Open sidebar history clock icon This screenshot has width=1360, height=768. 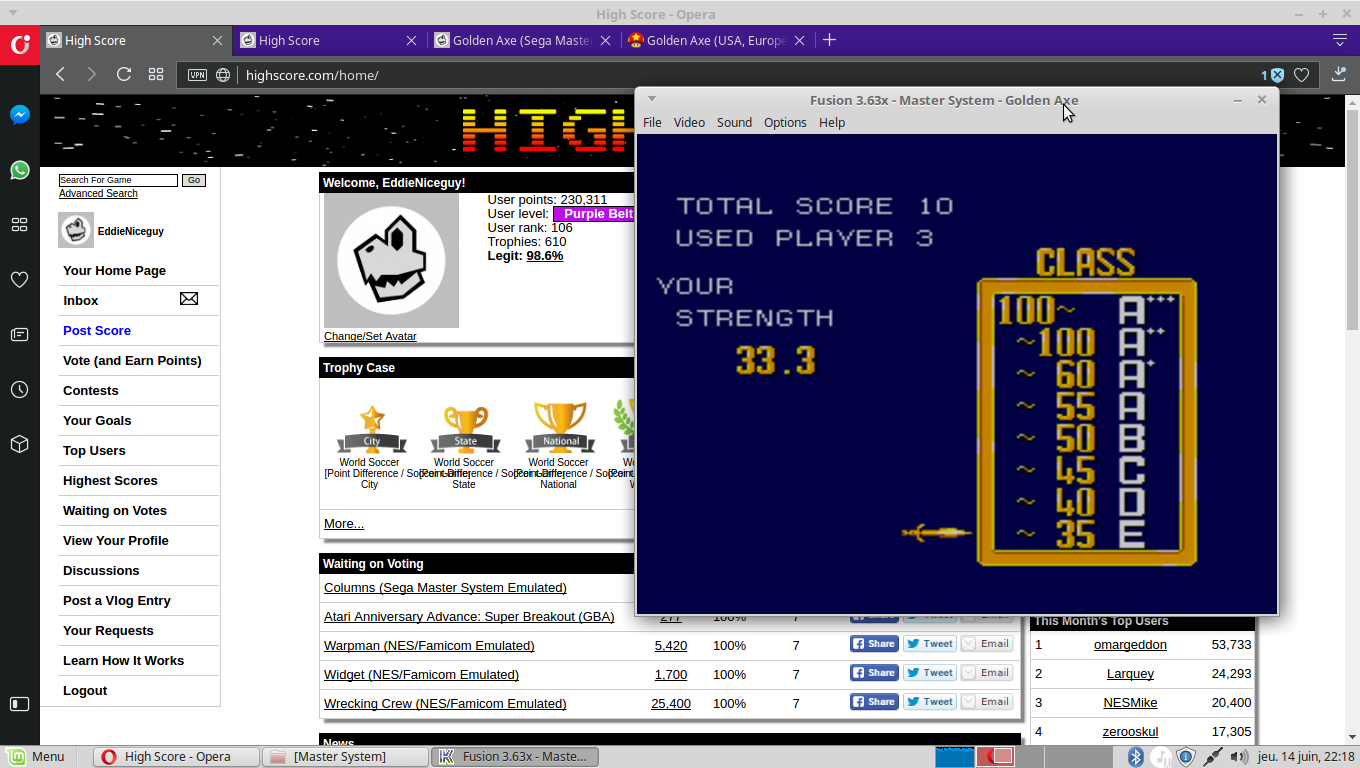pyautogui.click(x=19, y=390)
